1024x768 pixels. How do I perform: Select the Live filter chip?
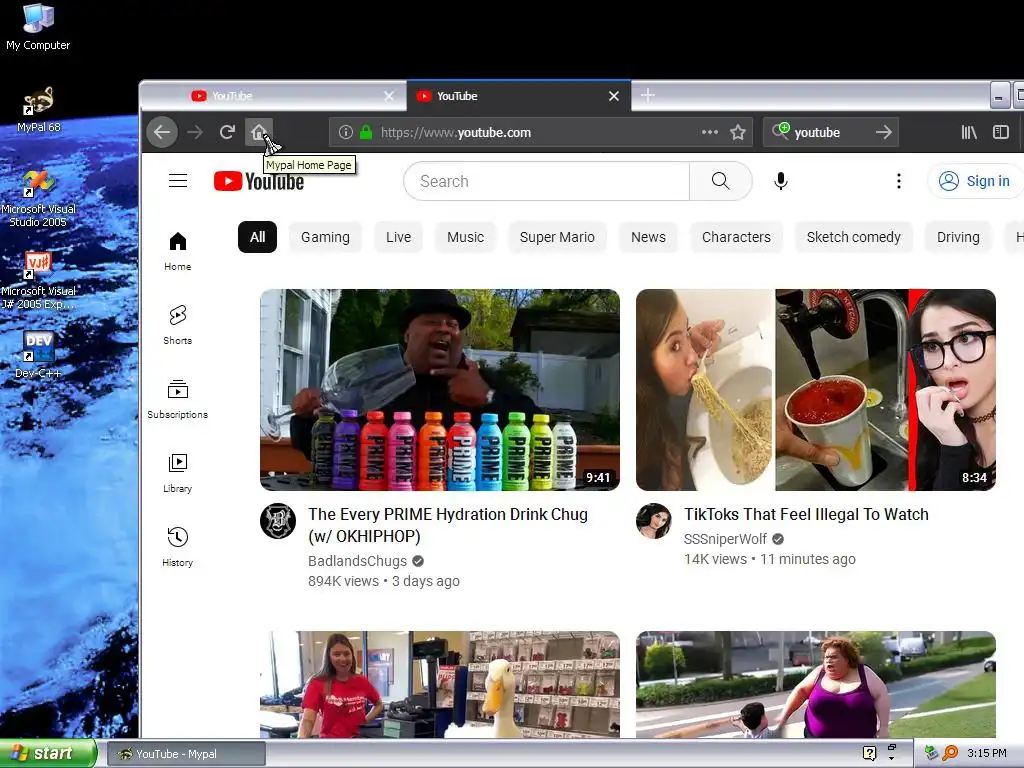pyautogui.click(x=398, y=237)
